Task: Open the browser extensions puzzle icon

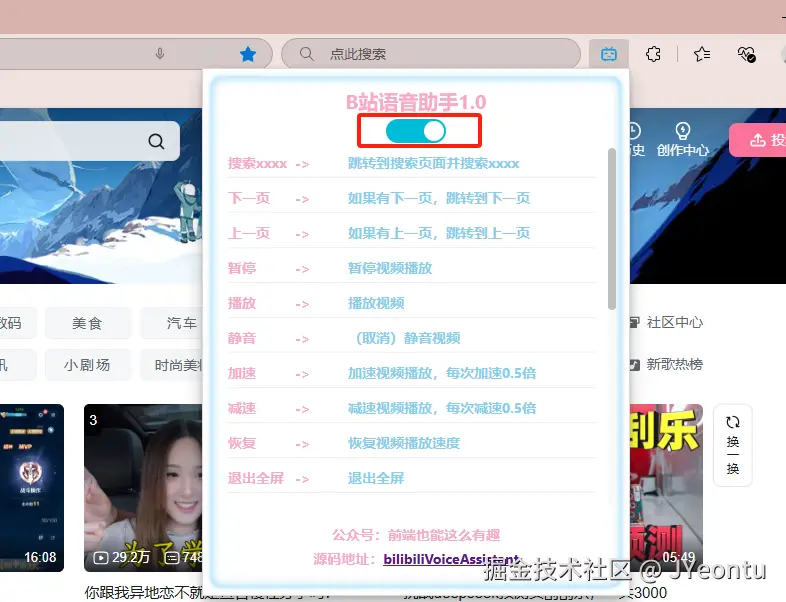Action: 653,54
